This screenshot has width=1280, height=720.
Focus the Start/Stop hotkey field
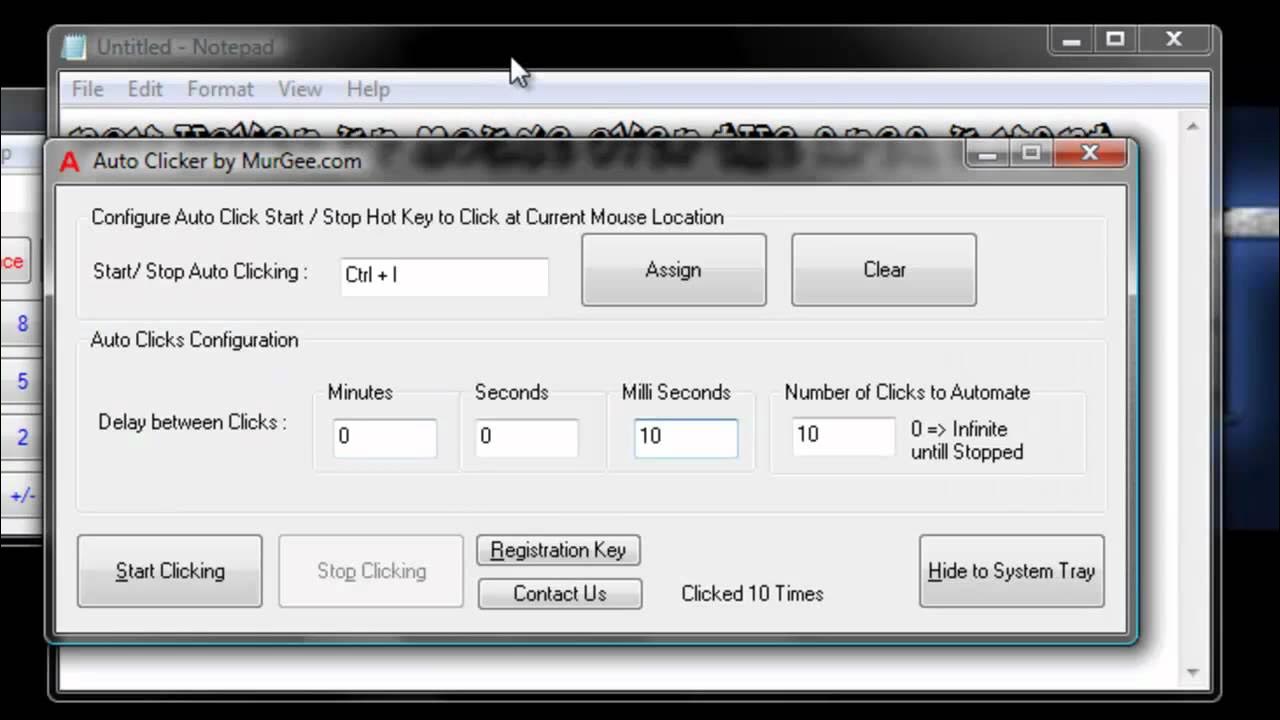coord(444,275)
